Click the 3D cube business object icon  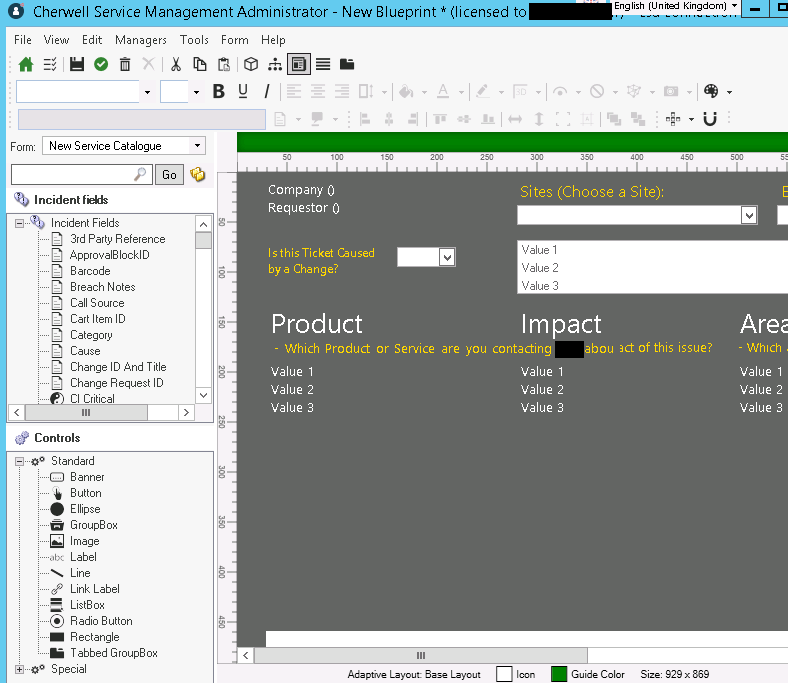coord(251,65)
